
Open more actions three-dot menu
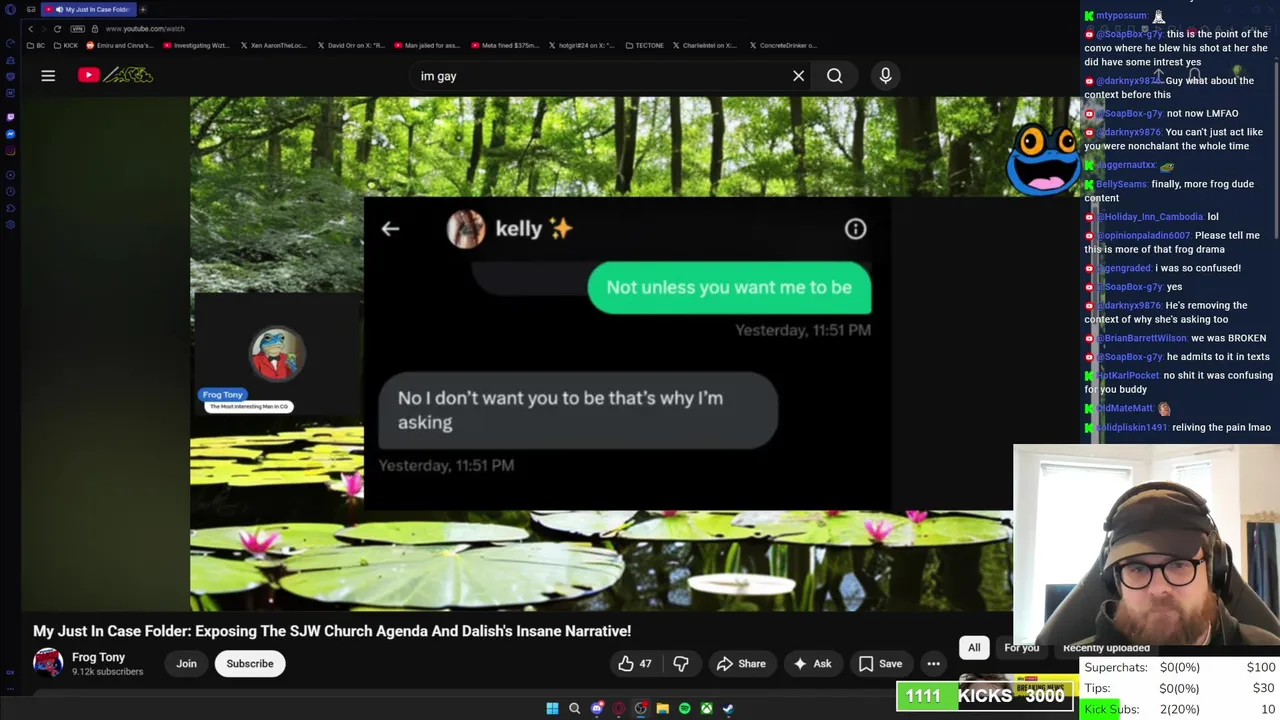pyautogui.click(x=933, y=663)
